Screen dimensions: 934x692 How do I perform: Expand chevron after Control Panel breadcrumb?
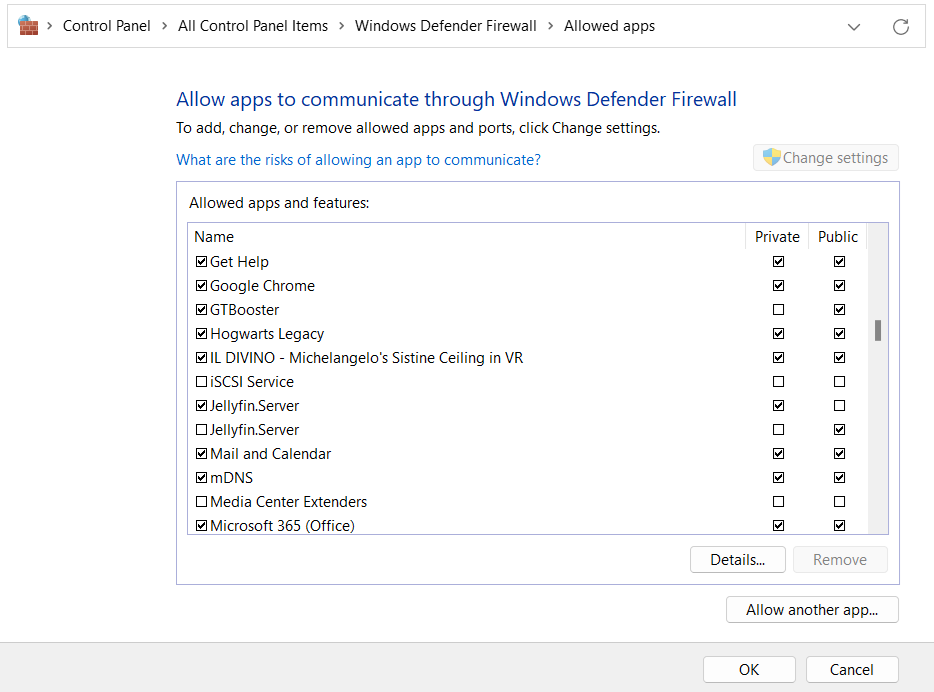pos(165,26)
